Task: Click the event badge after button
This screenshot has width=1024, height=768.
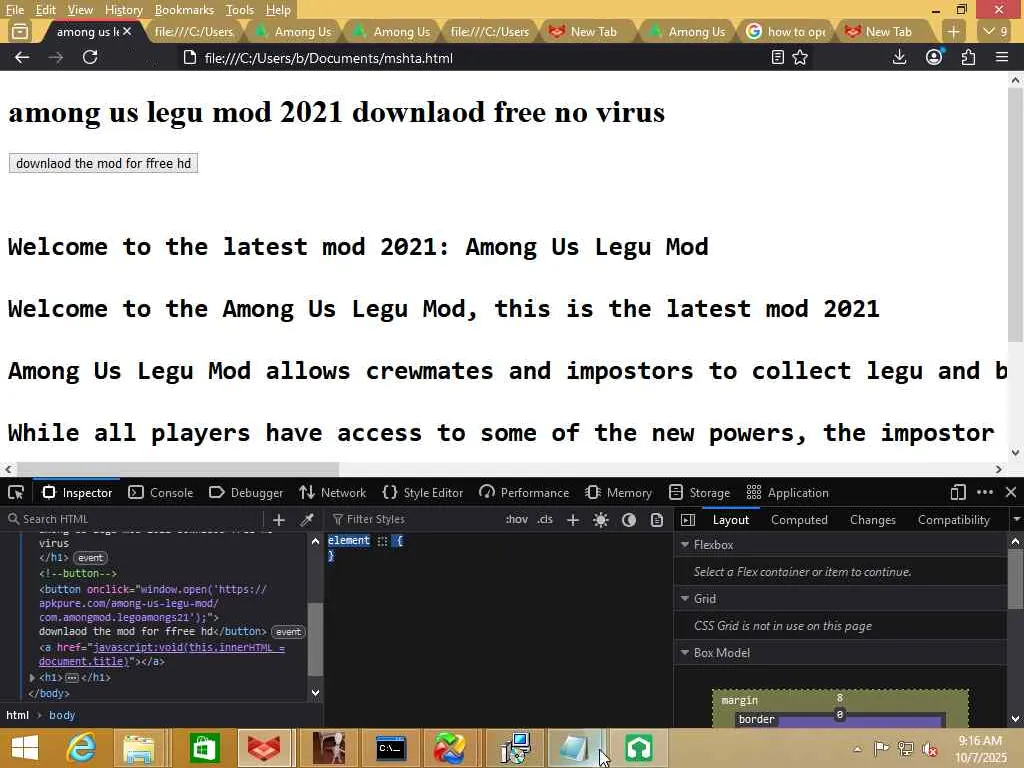Action: coord(288,632)
